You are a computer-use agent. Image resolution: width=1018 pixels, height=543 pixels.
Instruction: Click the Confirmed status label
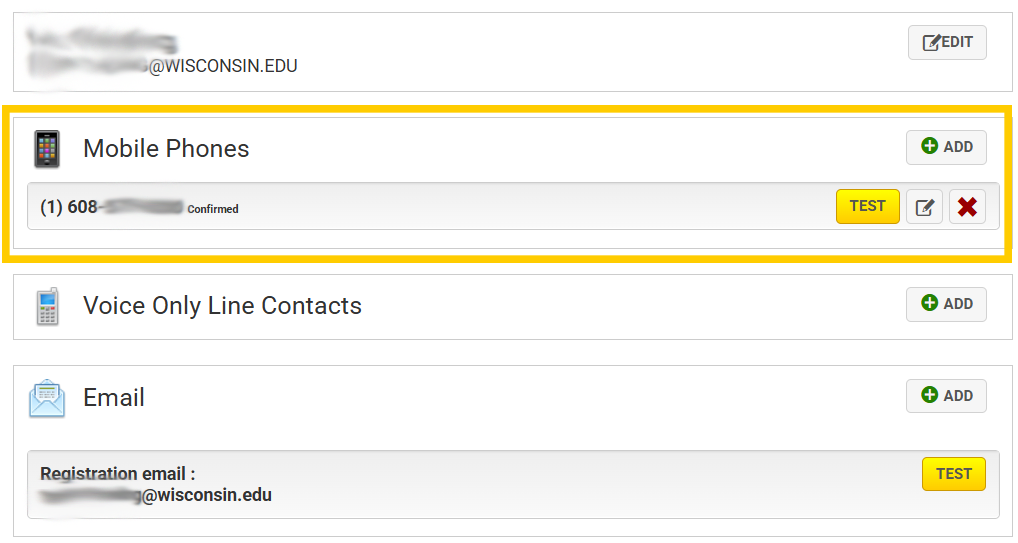pos(213,209)
